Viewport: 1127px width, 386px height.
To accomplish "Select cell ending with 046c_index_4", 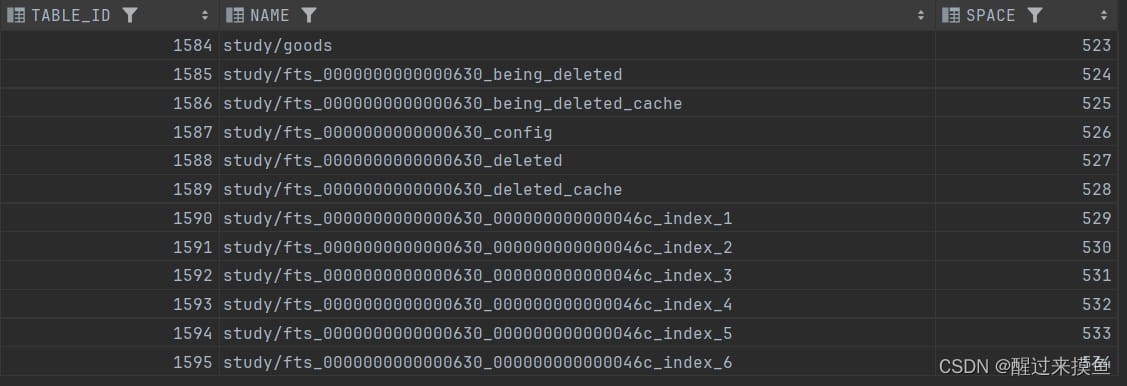I will pos(576,305).
